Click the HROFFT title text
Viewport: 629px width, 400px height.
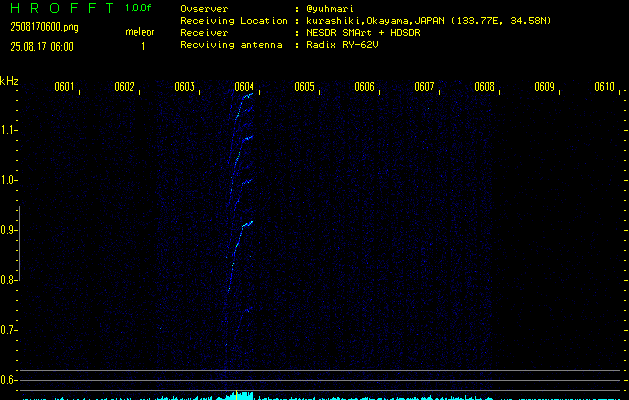(62, 8)
